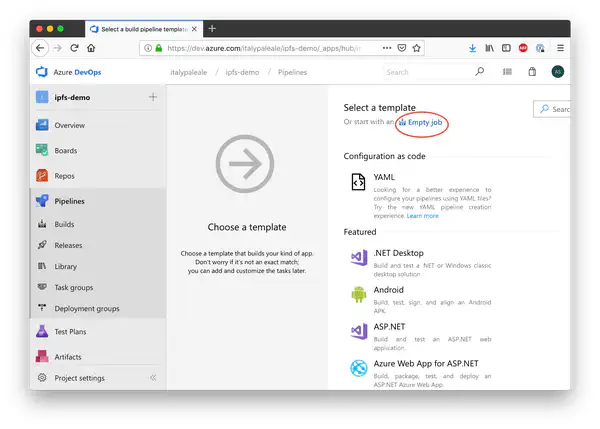The image size is (600, 429).
Task: Click the plus next to ipfs-demo
Action: point(152,97)
